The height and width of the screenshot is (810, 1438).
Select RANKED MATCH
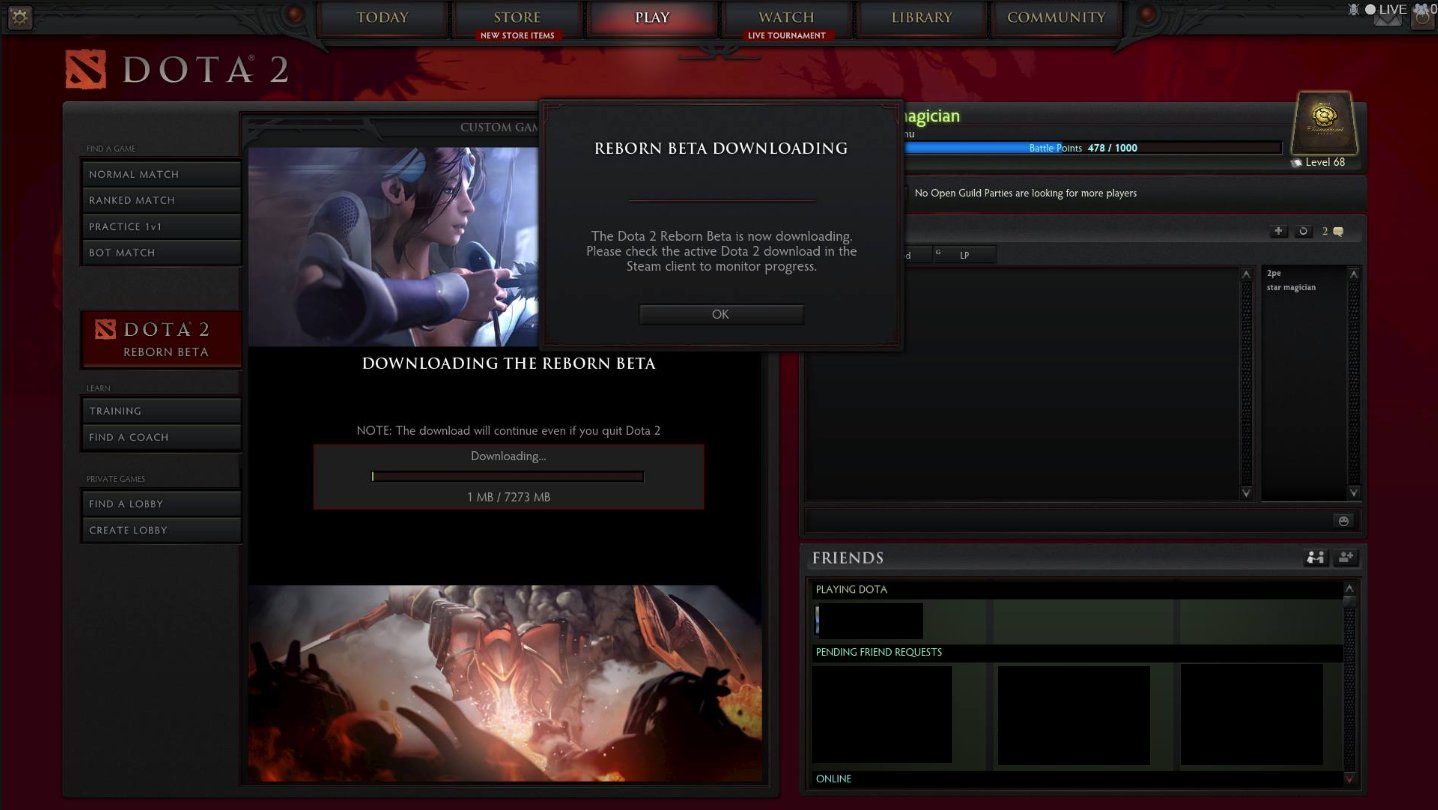[161, 200]
